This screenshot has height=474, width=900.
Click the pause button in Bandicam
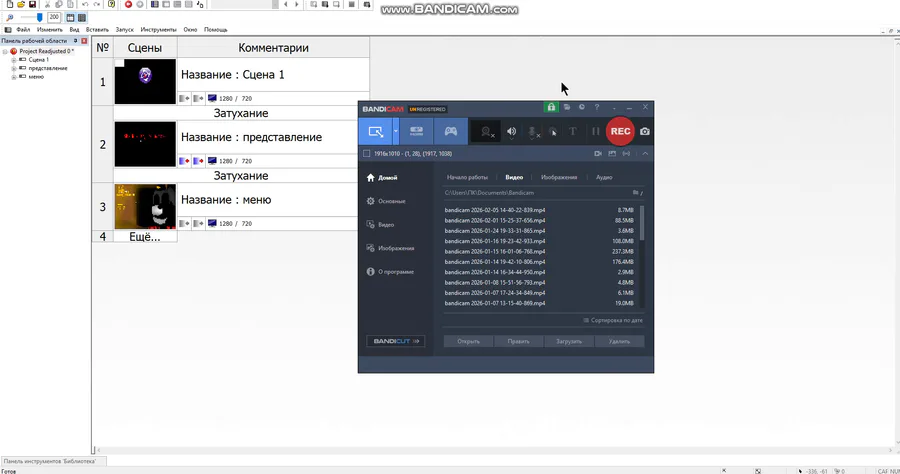click(x=595, y=131)
